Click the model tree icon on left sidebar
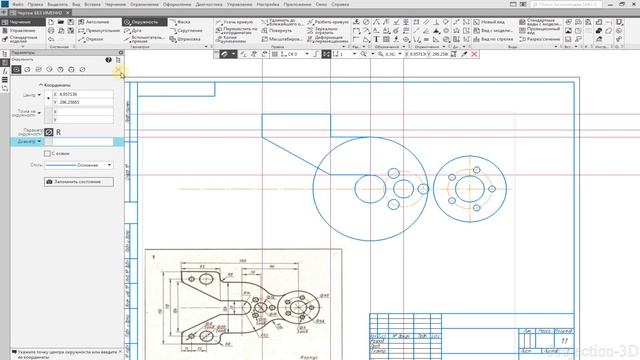Screen dimensions: 640x360 [4, 54]
